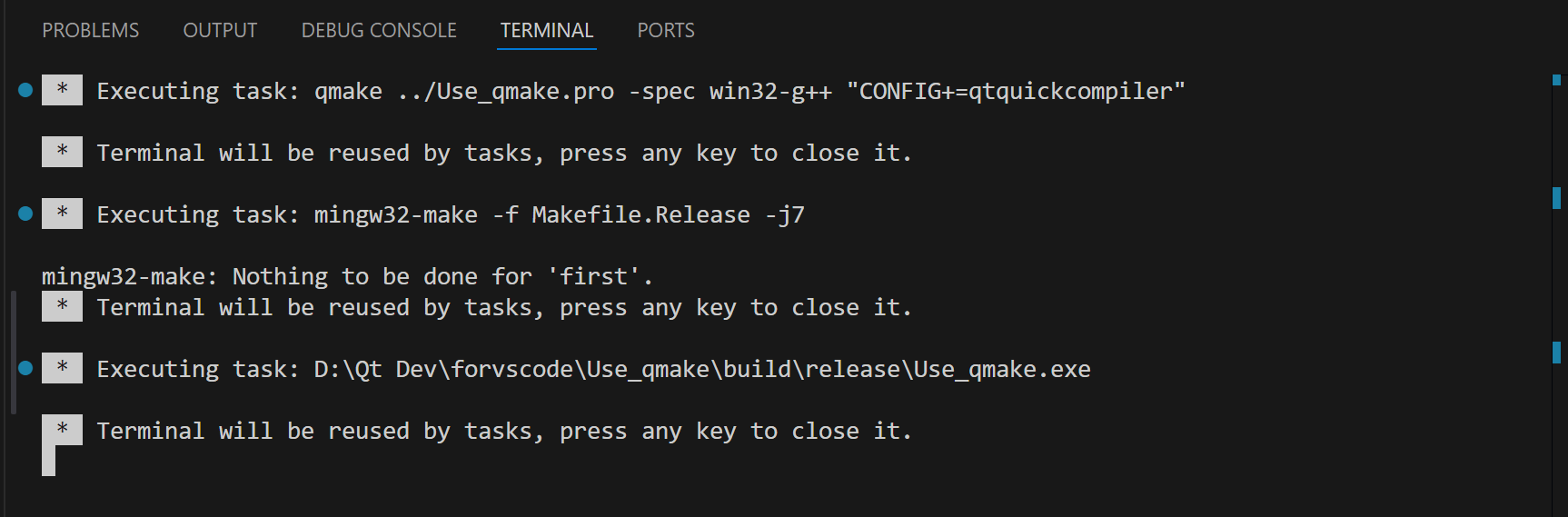Click the asterisk on the last 'Terminal will be reused' line
The height and width of the screenshot is (517, 1568).
(62, 430)
